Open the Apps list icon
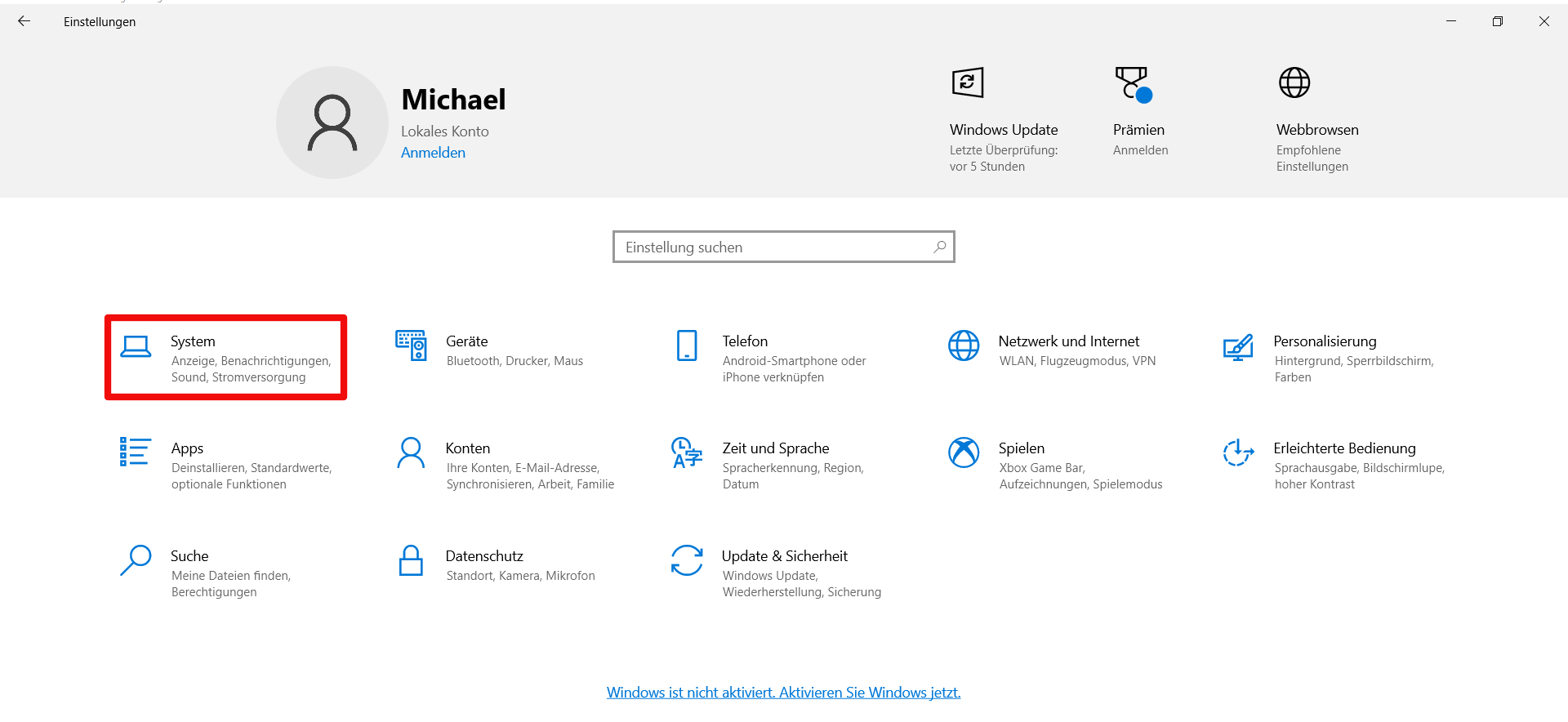 tap(135, 452)
